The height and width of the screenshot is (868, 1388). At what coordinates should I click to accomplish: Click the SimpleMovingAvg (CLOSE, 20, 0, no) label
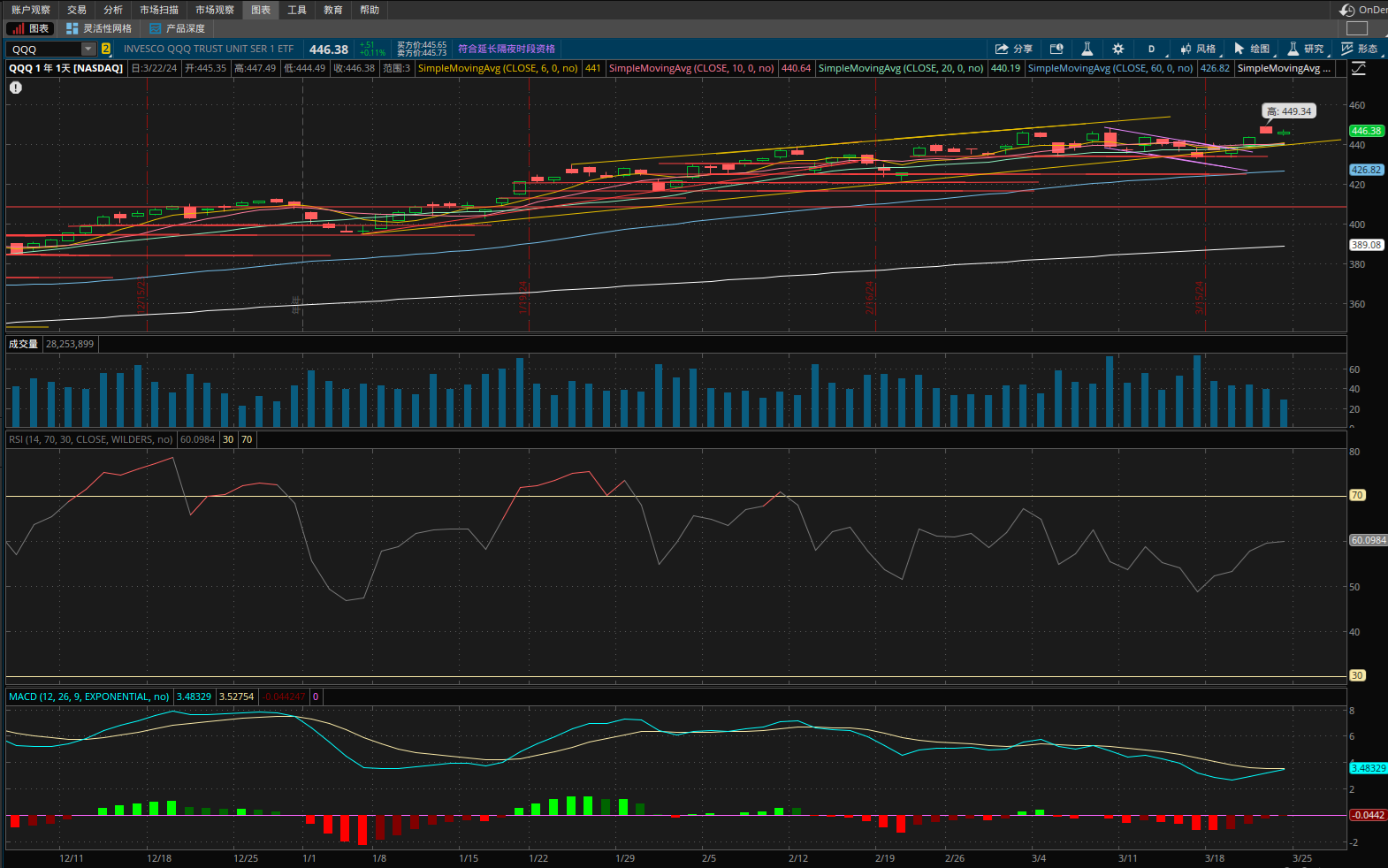pyautogui.click(x=901, y=68)
